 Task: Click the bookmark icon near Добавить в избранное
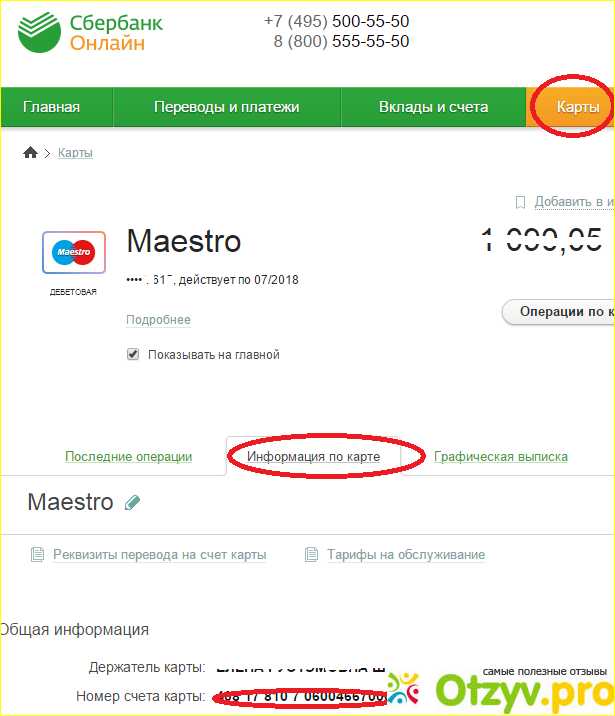coord(520,202)
